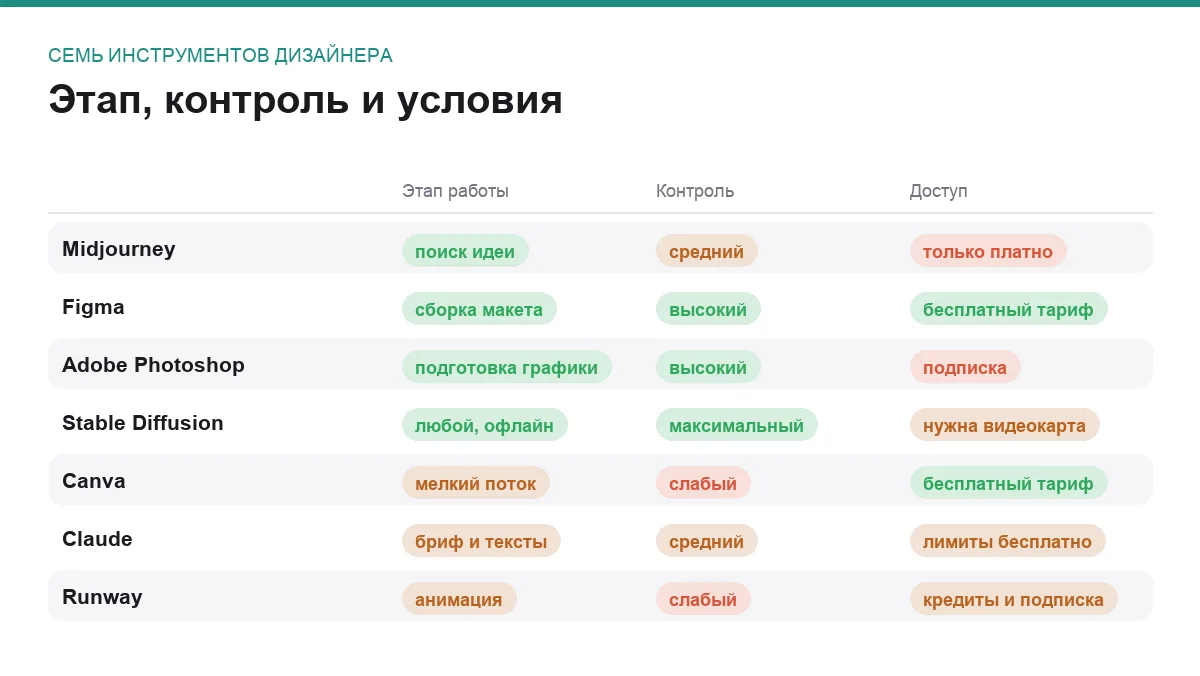
Task: Click the 'лимиты бесплатно' tag
Action: (x=1008, y=541)
